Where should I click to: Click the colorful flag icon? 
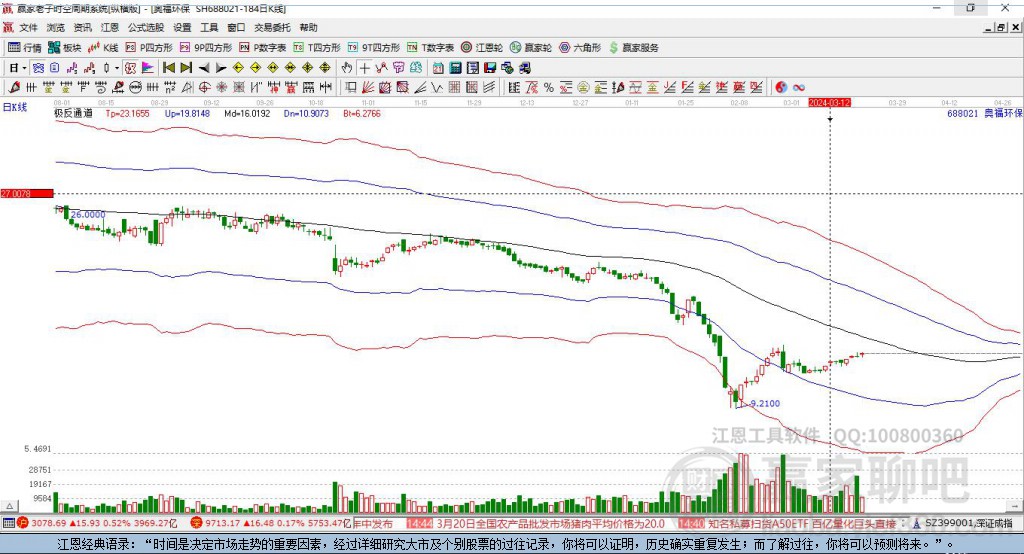[x=148, y=68]
